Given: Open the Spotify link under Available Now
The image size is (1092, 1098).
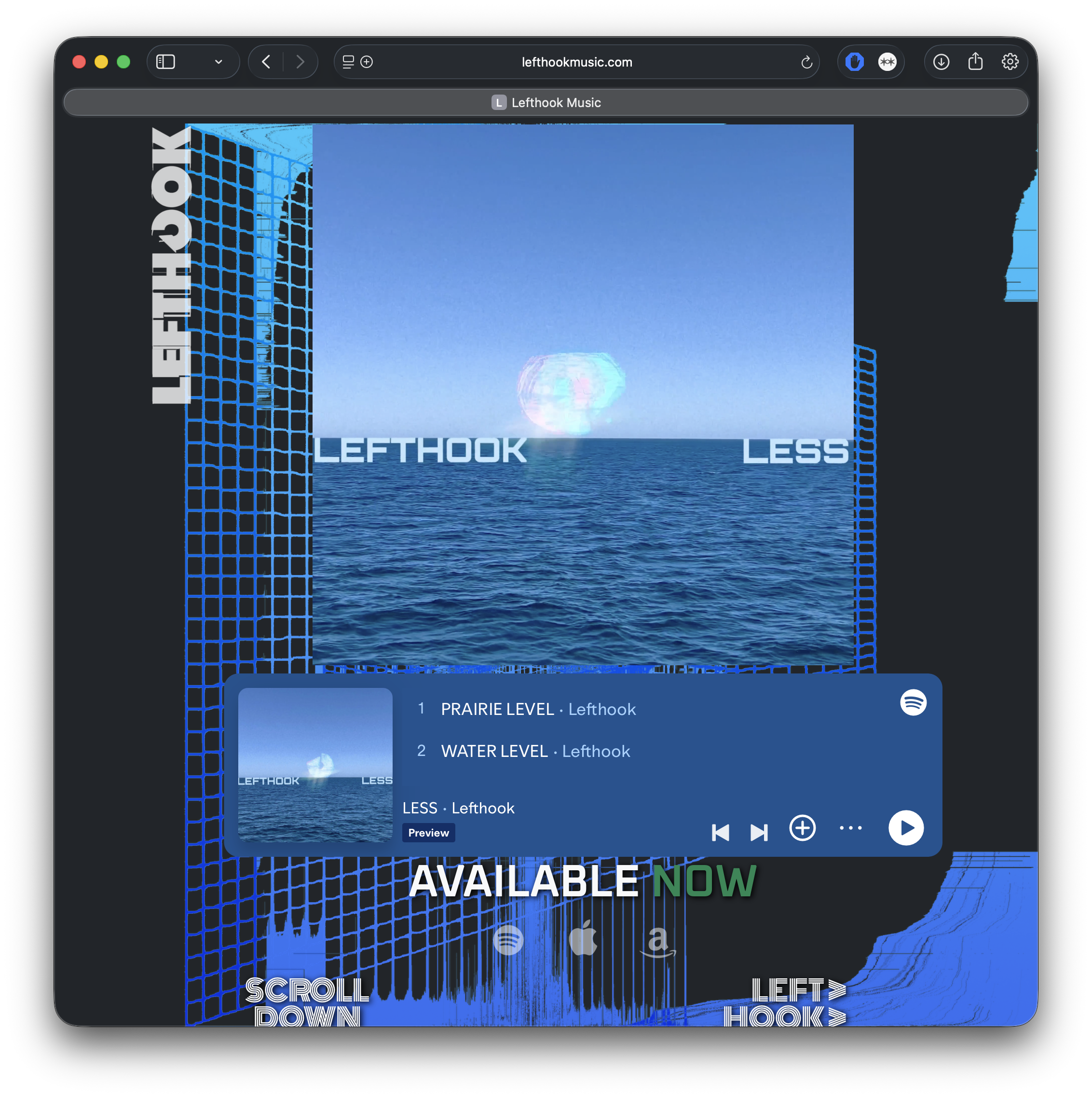Looking at the screenshot, I should click(508, 940).
